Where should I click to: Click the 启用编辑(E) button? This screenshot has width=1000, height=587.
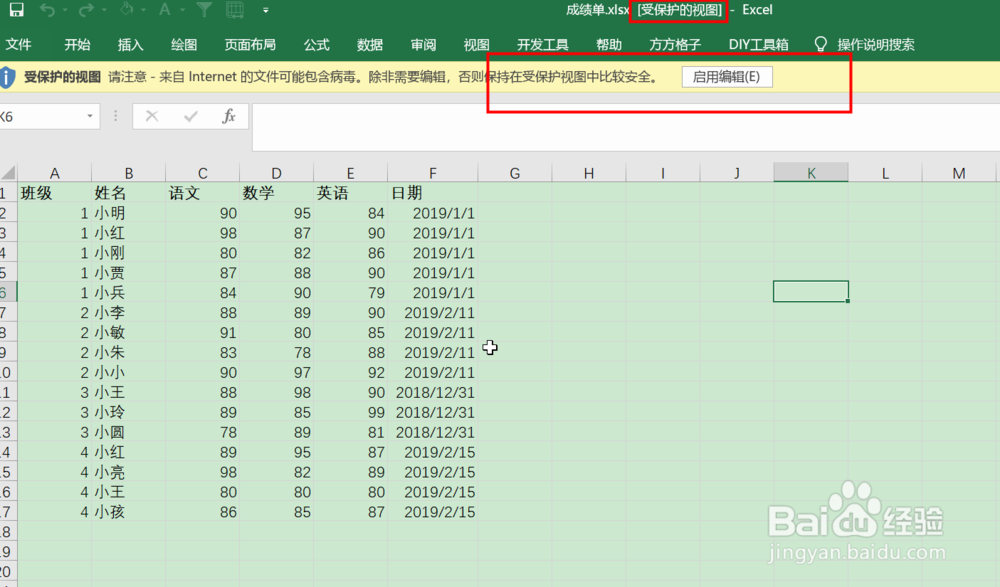[x=726, y=76]
